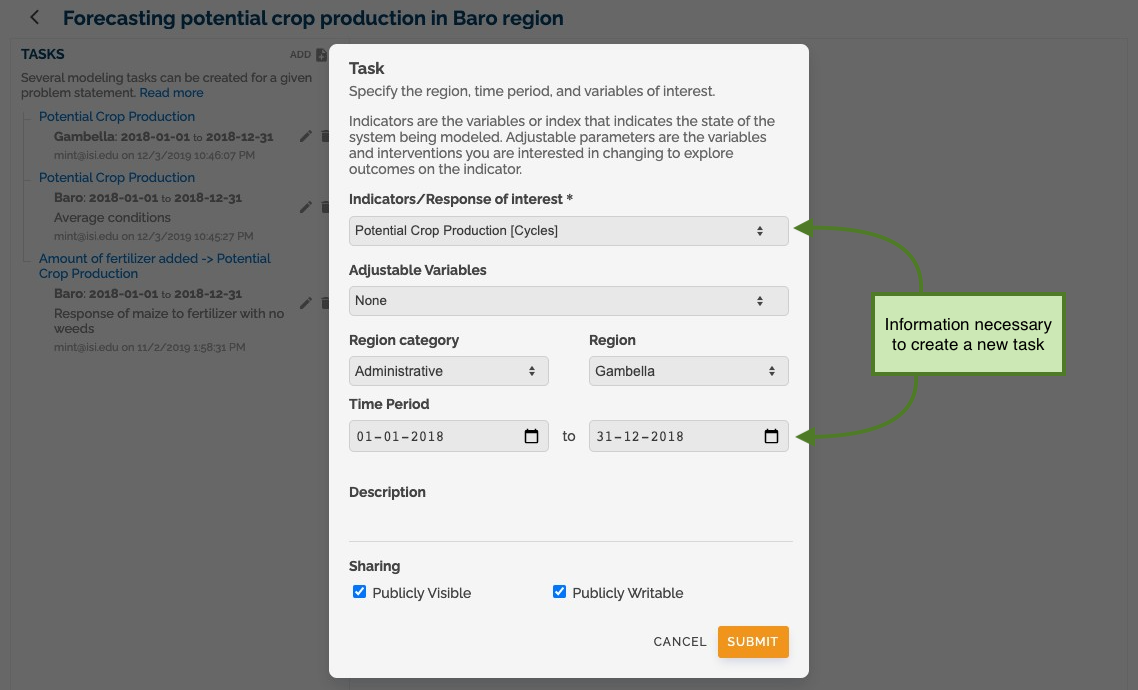This screenshot has width=1138, height=690.
Task: Open the Indicators/Response of interest dropdown
Action: pyautogui.click(x=568, y=231)
